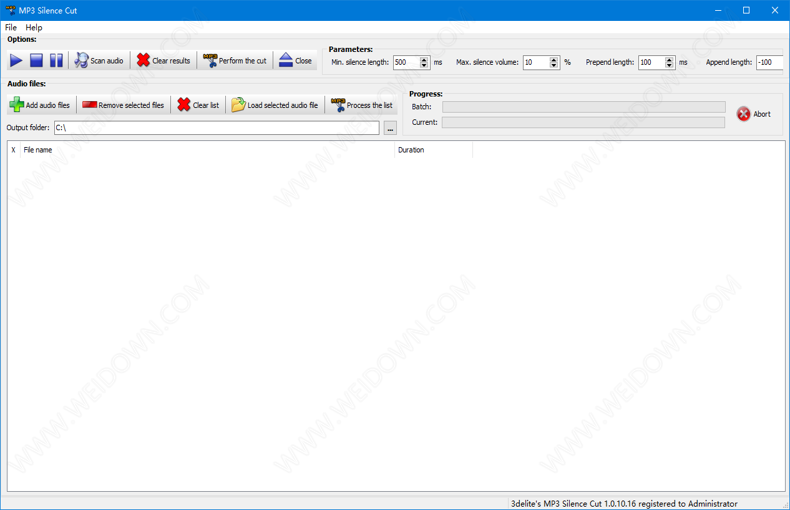Image resolution: width=790 pixels, height=510 pixels.
Task: Increase Prepend length with up arrow
Action: (x=670, y=59)
